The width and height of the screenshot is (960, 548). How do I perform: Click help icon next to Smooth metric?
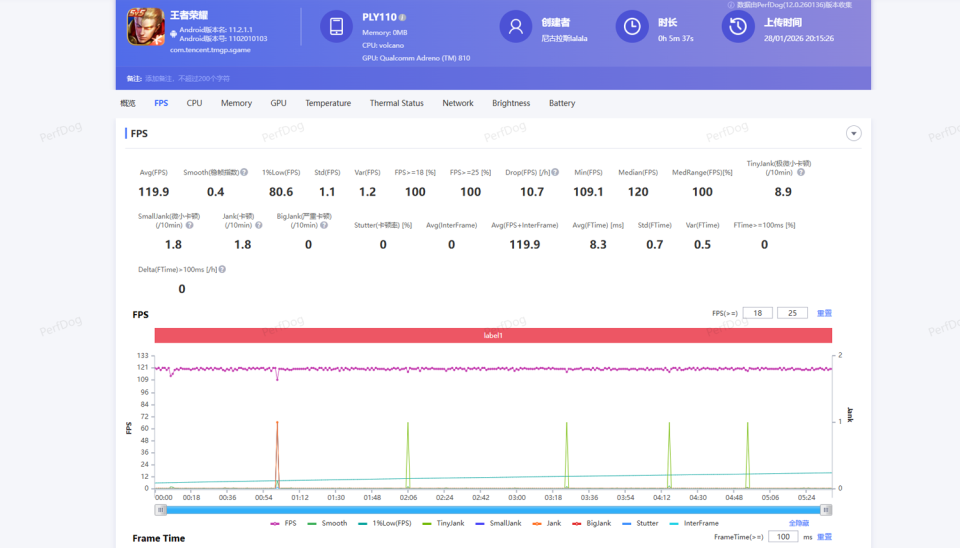tap(244, 173)
